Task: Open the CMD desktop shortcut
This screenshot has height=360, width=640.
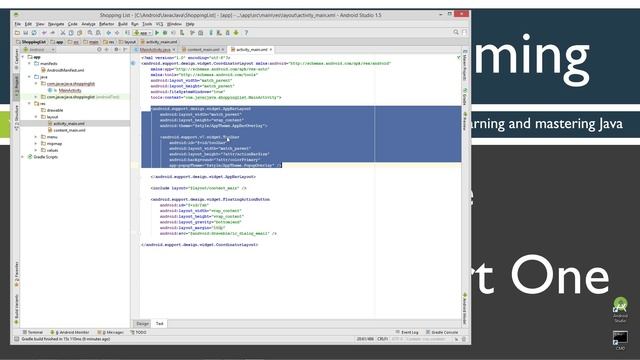Action: click(620, 341)
